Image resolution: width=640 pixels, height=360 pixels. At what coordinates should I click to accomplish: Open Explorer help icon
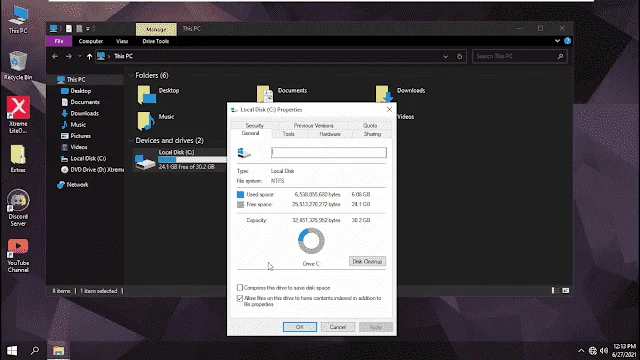pyautogui.click(x=567, y=41)
